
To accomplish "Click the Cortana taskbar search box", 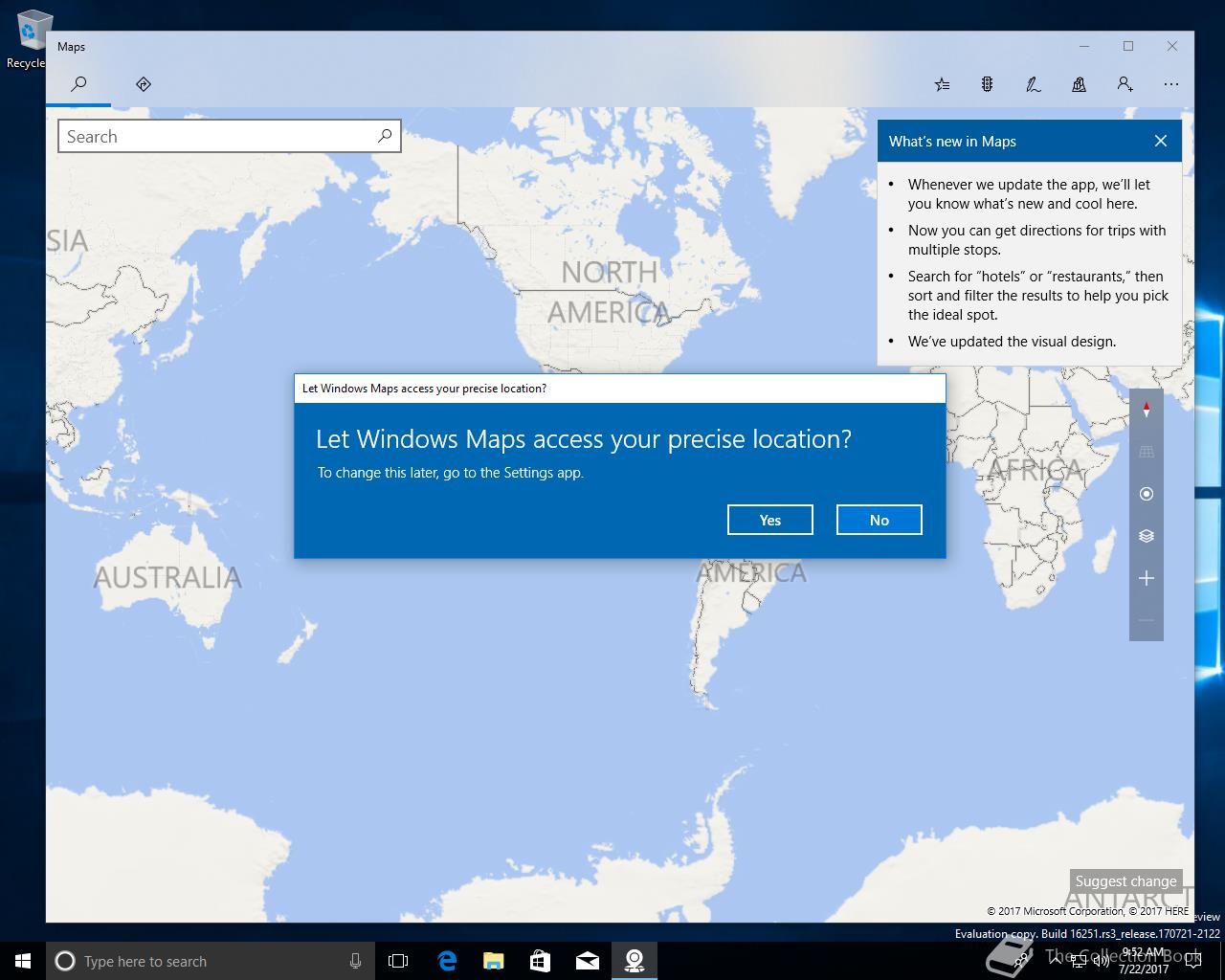I will [x=211, y=961].
